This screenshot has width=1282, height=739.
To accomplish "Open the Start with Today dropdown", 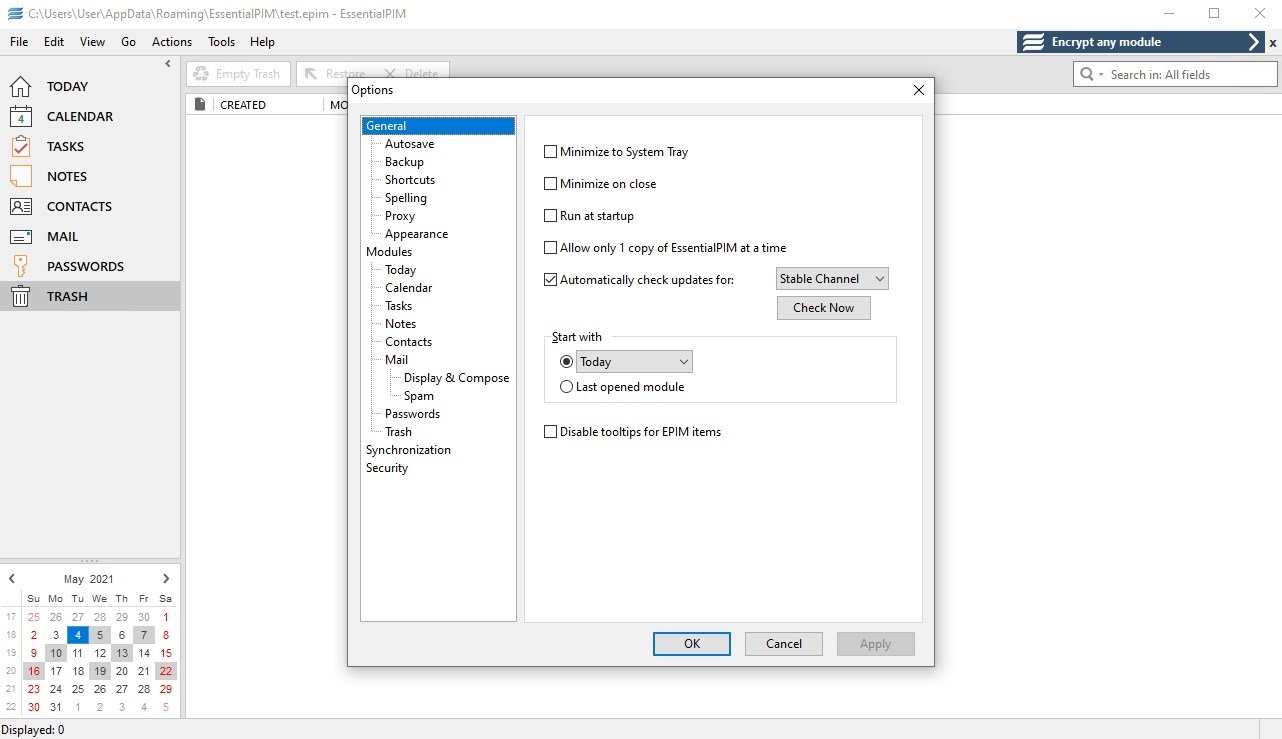I will point(634,362).
